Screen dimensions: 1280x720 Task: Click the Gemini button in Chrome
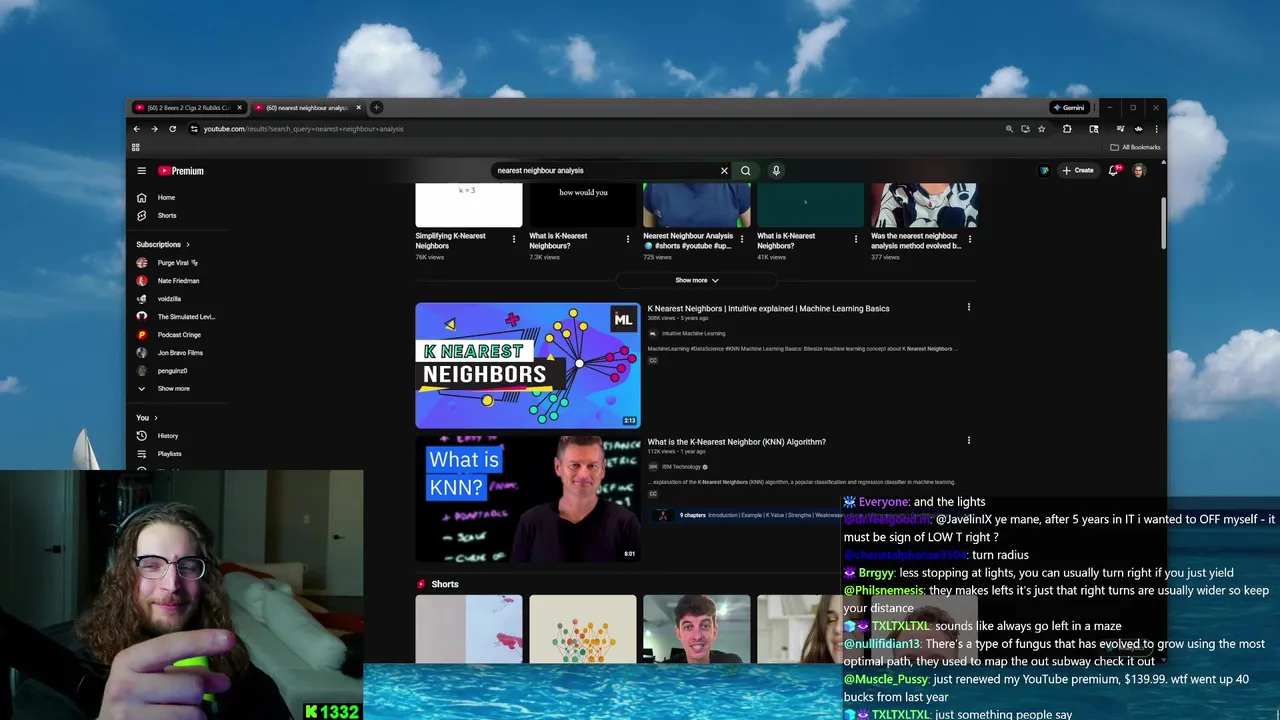[1069, 108]
